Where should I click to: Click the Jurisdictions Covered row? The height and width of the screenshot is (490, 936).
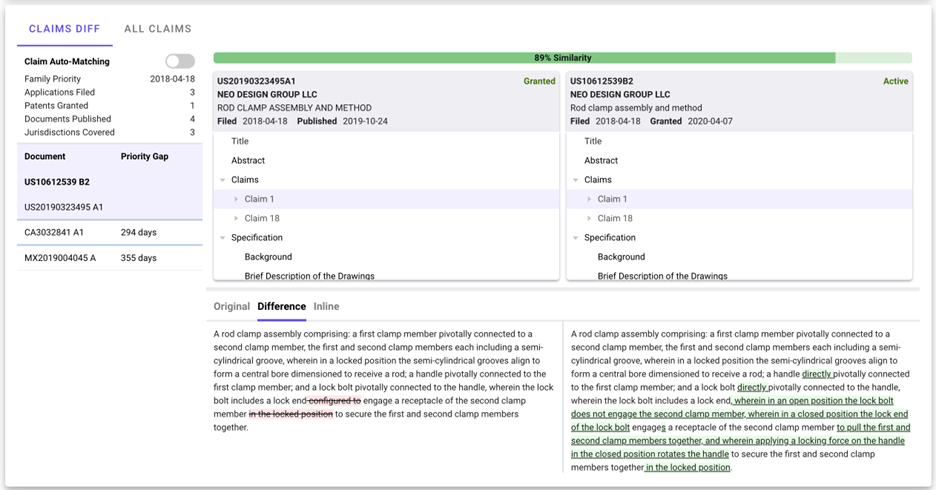(110, 132)
